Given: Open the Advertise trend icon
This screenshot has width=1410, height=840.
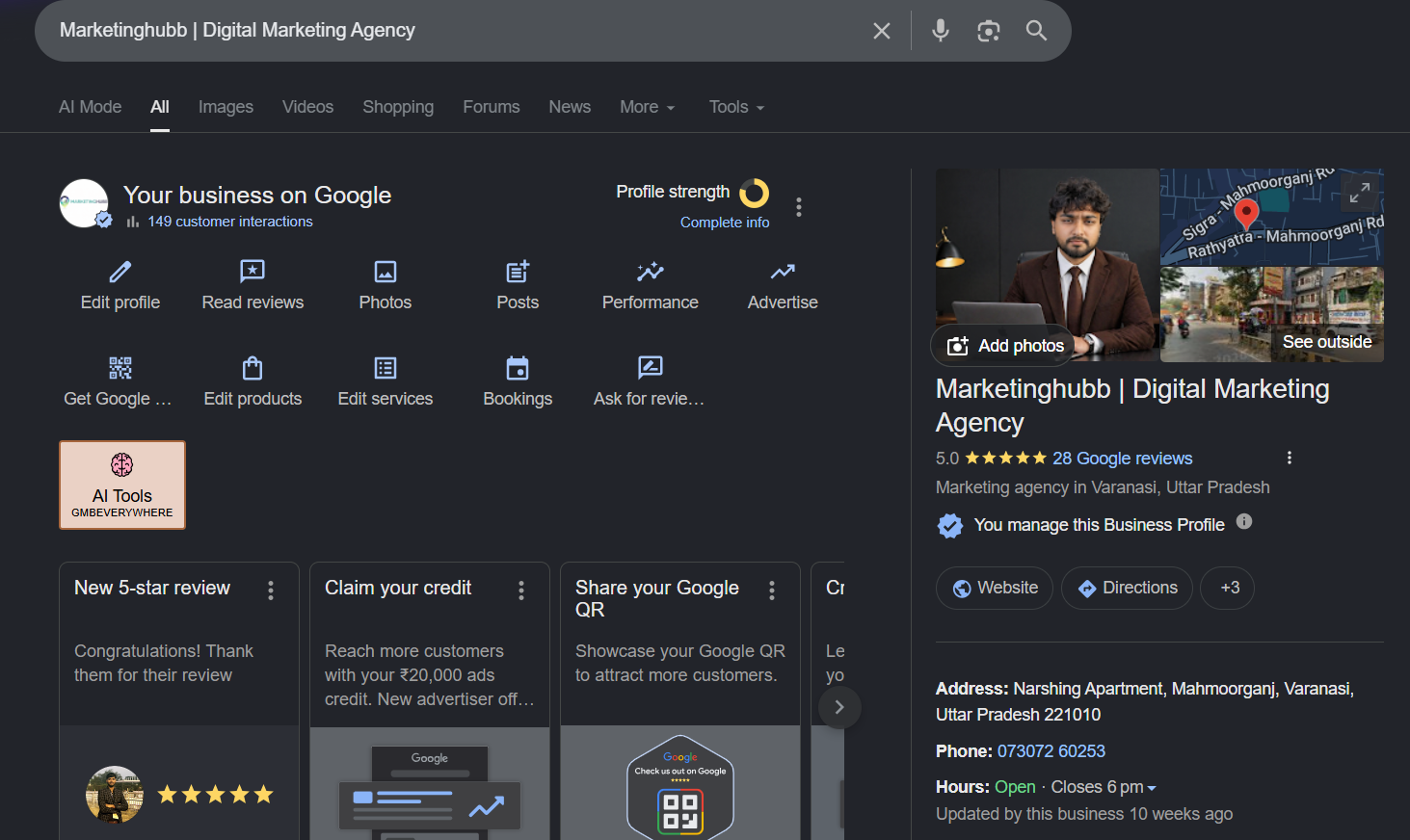Looking at the screenshot, I should pyautogui.click(x=783, y=272).
